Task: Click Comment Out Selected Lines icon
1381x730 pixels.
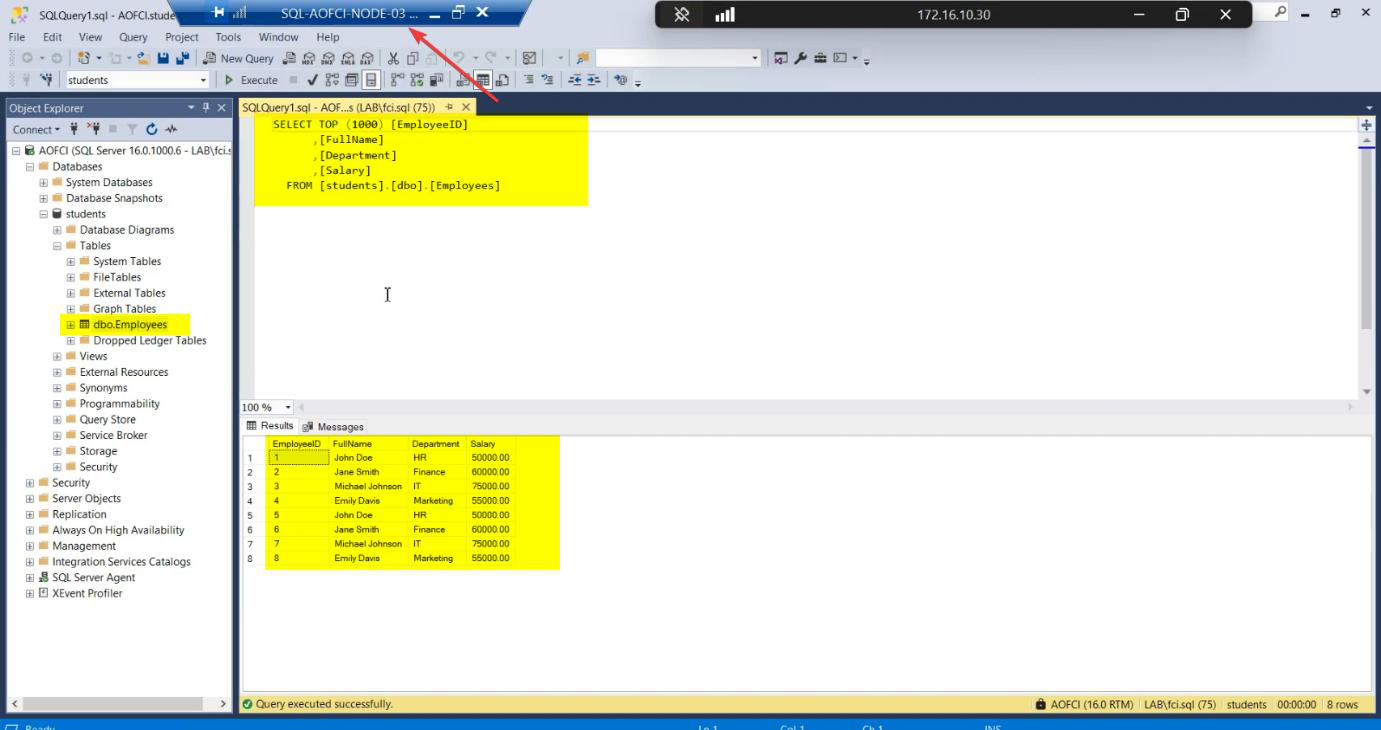Action: [529, 80]
